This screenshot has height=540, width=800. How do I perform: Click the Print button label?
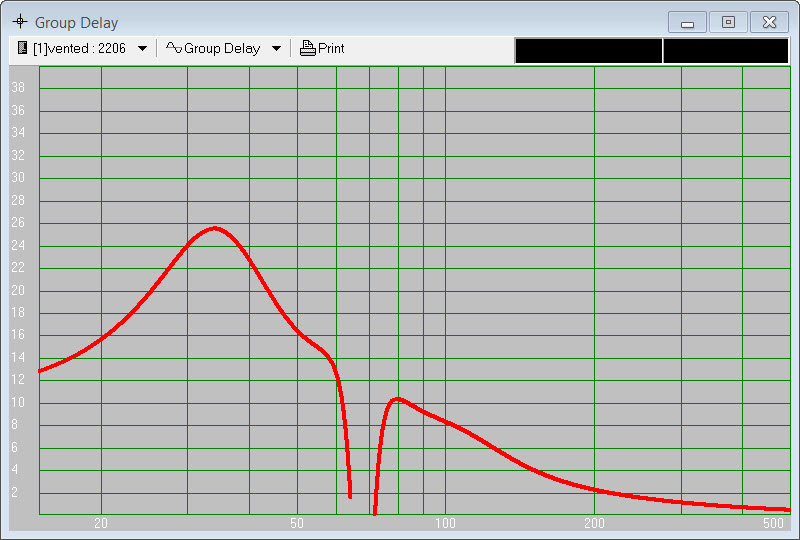(x=331, y=48)
